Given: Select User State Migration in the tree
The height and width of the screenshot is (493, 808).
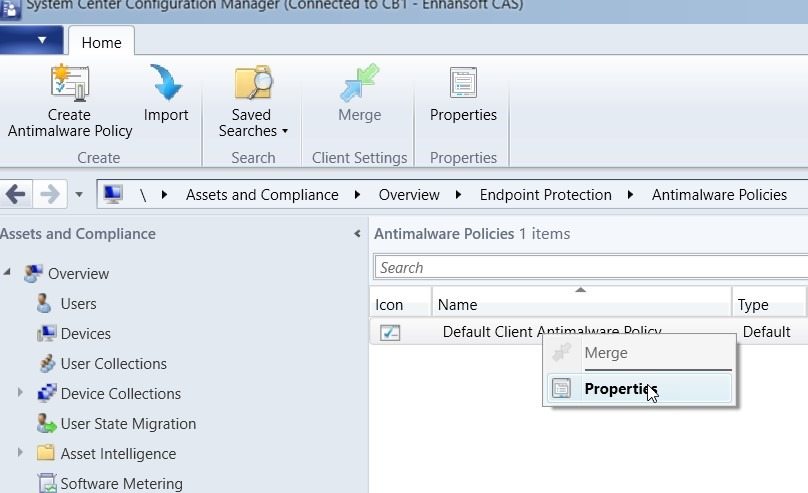Looking at the screenshot, I should click(128, 423).
